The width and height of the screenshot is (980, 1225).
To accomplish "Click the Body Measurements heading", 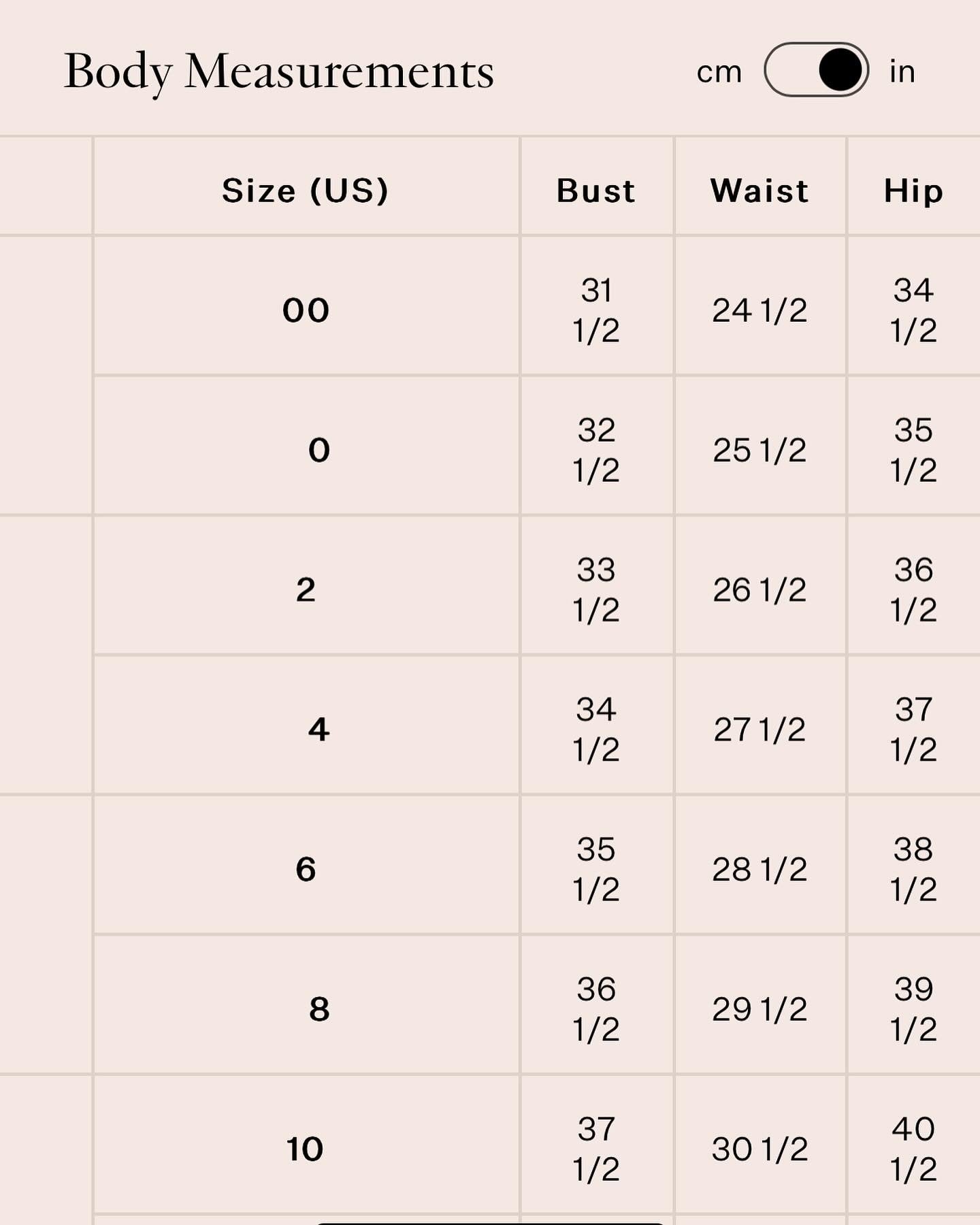I will click(x=279, y=72).
